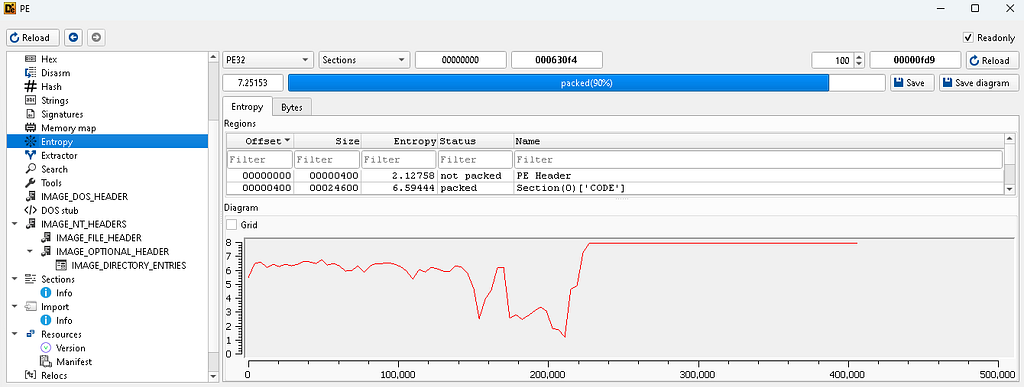This screenshot has width=1024, height=387.
Task: Increase the 100 spinbox value
Action: coord(859,57)
